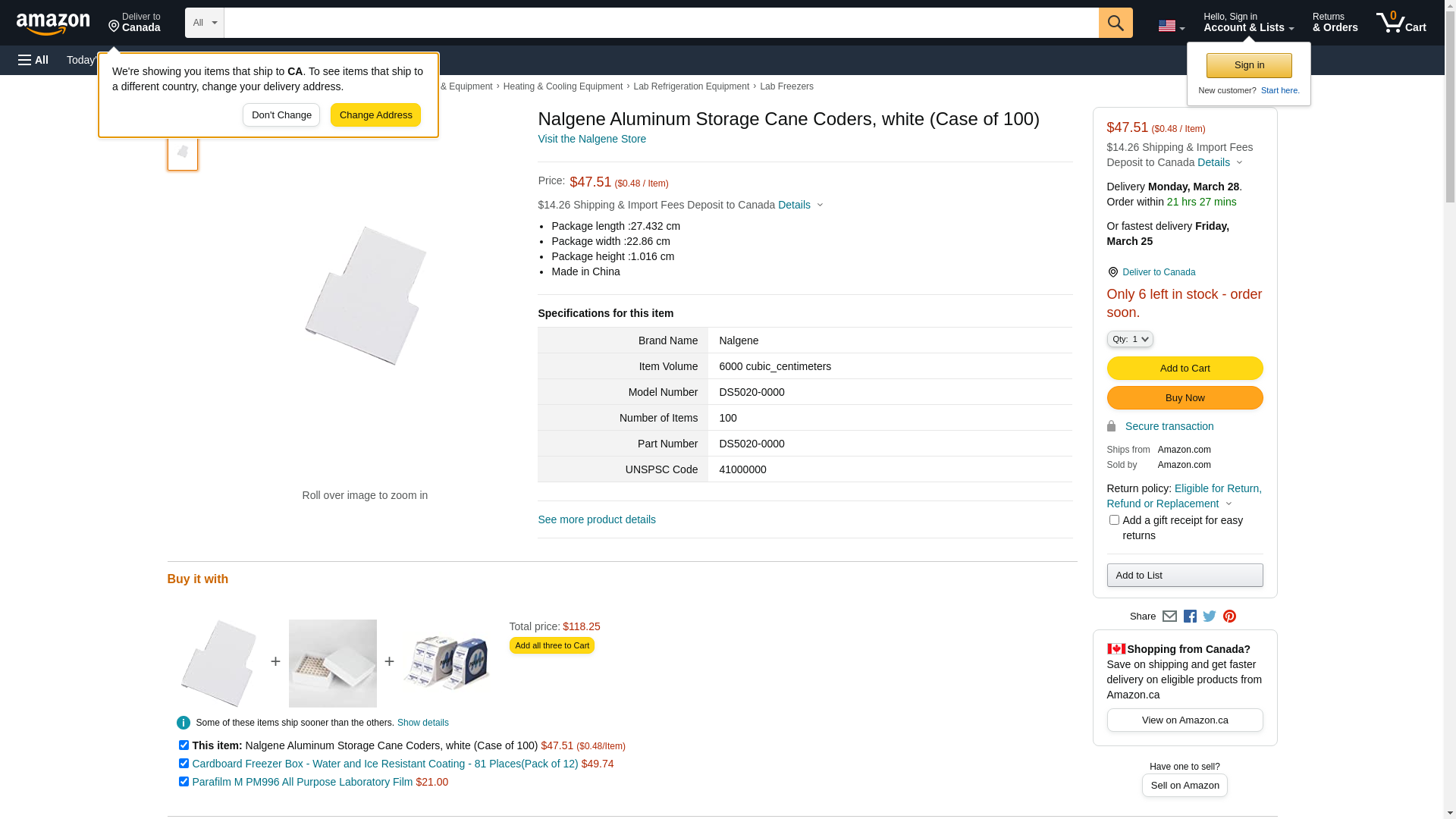Select the product image thumbnail

(x=183, y=152)
